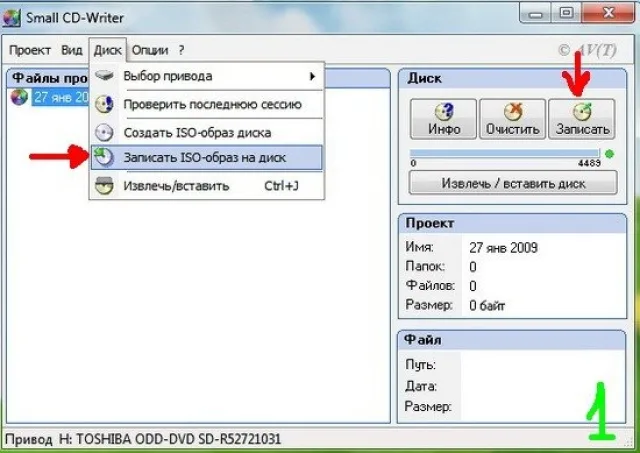Minimize the Small CD-Writer window

(535, 13)
